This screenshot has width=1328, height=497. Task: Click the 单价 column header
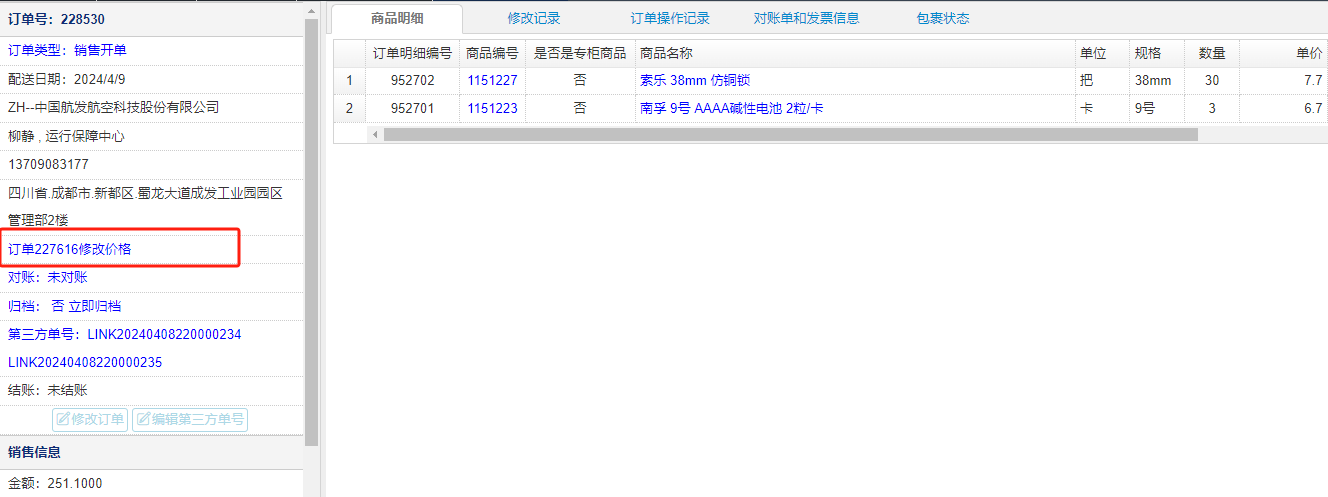tap(1284, 53)
